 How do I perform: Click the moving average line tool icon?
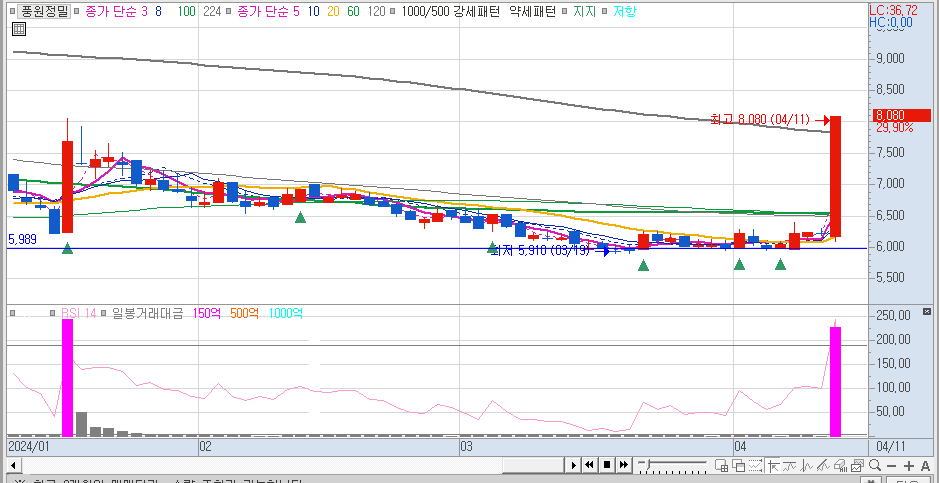point(789,465)
